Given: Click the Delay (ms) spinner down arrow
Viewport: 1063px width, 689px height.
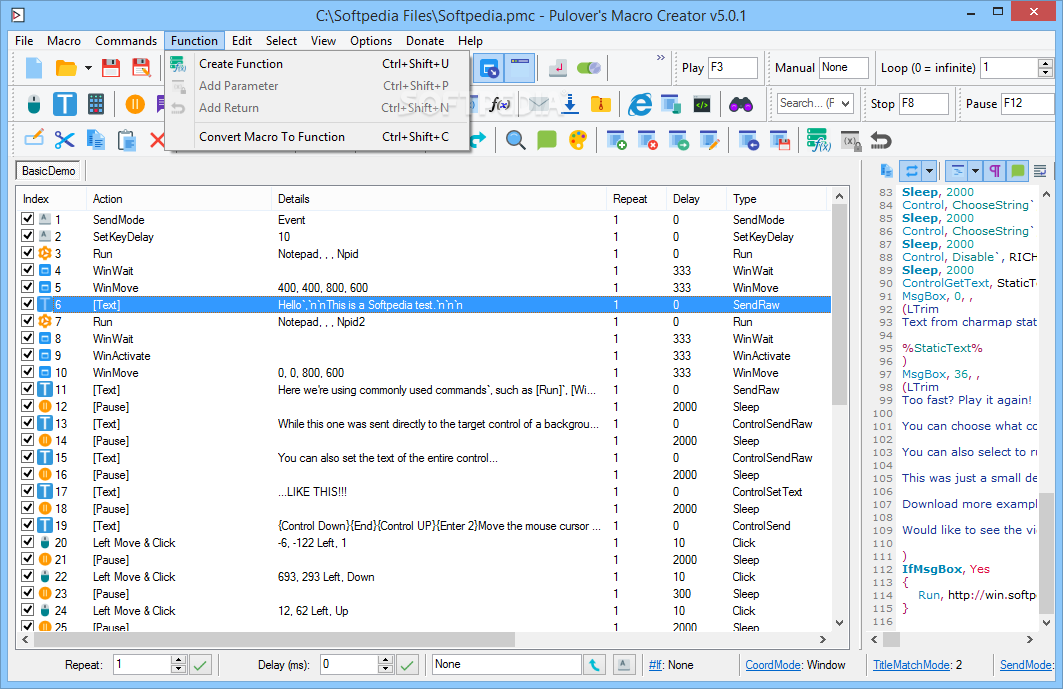Looking at the screenshot, I should [386, 669].
